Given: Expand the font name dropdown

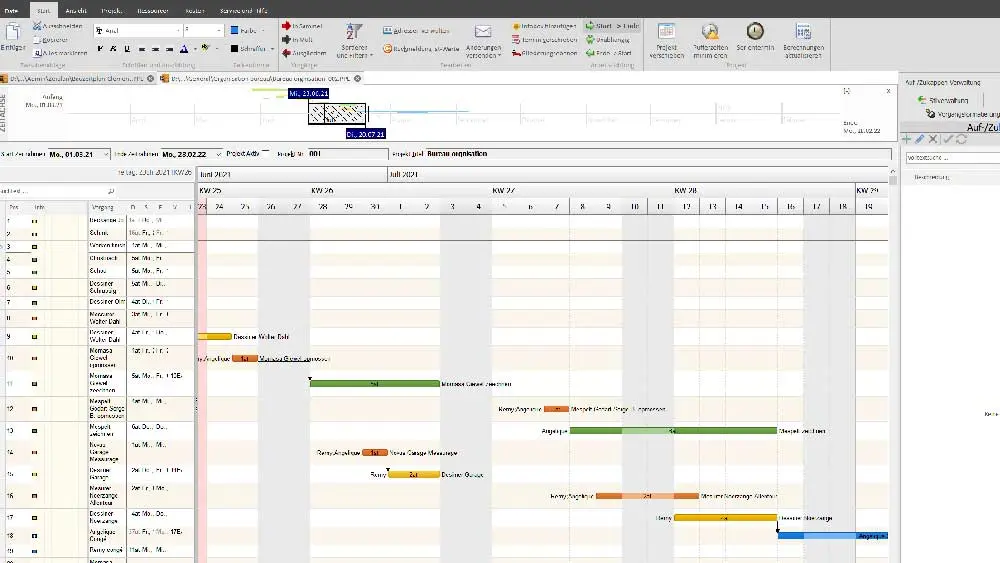Looking at the screenshot, I should click(x=178, y=31).
